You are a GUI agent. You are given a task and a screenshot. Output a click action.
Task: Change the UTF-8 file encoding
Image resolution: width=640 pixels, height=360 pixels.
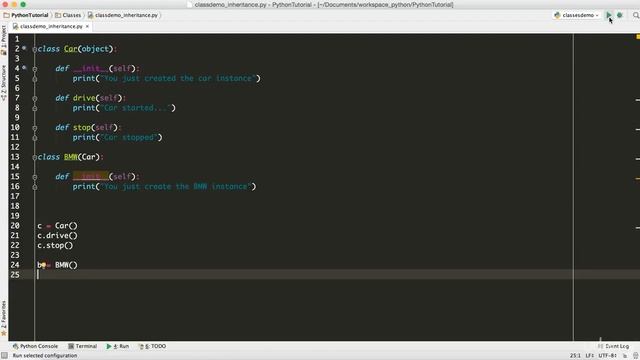click(x=607, y=356)
